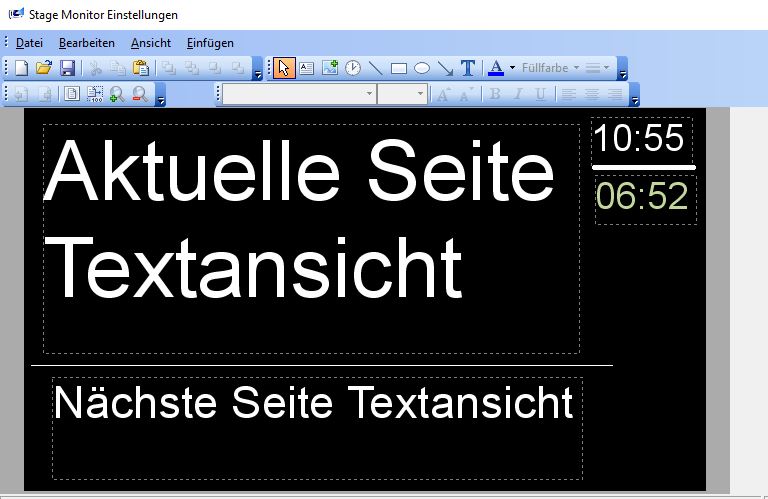Paste with the clipboard icon

click(x=141, y=68)
